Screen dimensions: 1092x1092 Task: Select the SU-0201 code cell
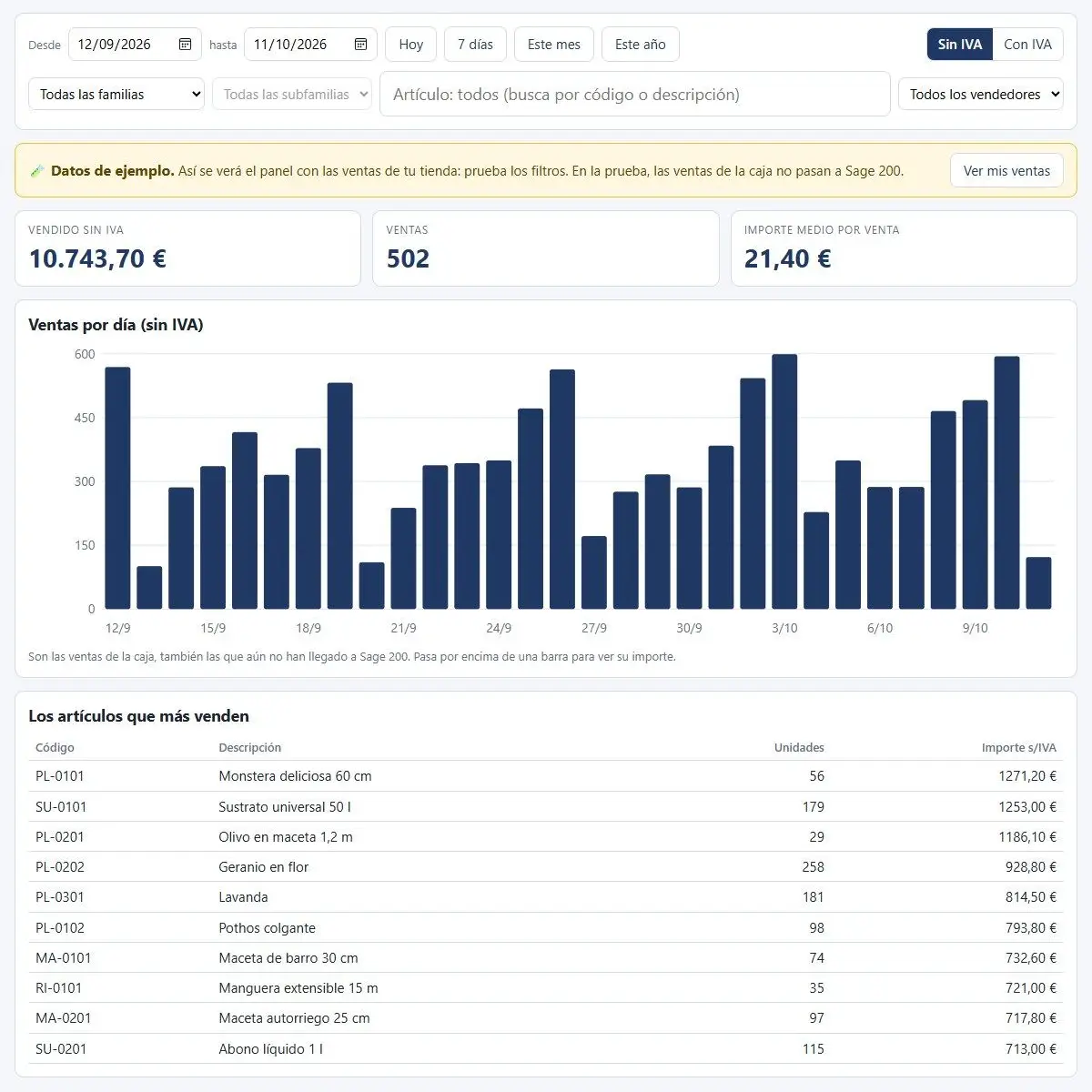click(x=61, y=1048)
